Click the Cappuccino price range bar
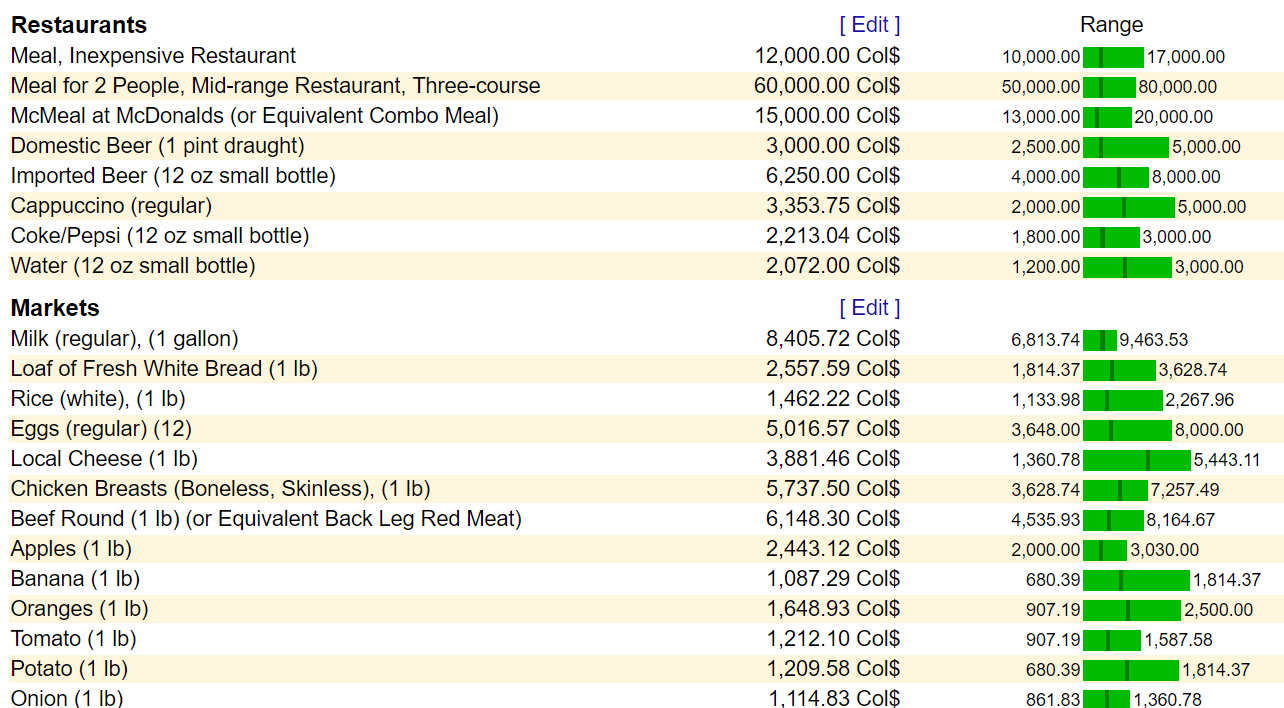 1128,207
